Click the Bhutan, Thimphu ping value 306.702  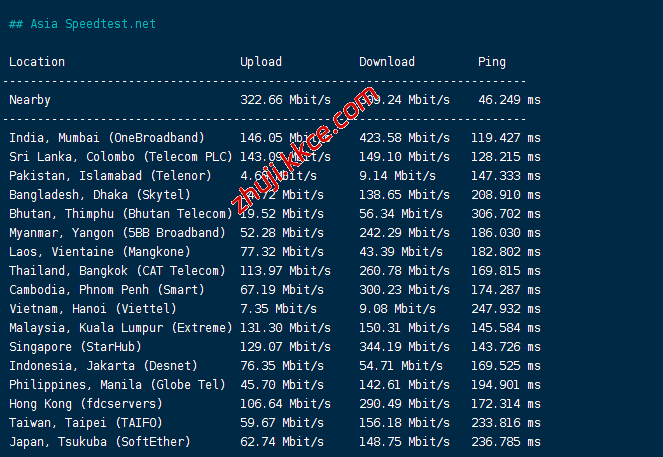(506, 214)
